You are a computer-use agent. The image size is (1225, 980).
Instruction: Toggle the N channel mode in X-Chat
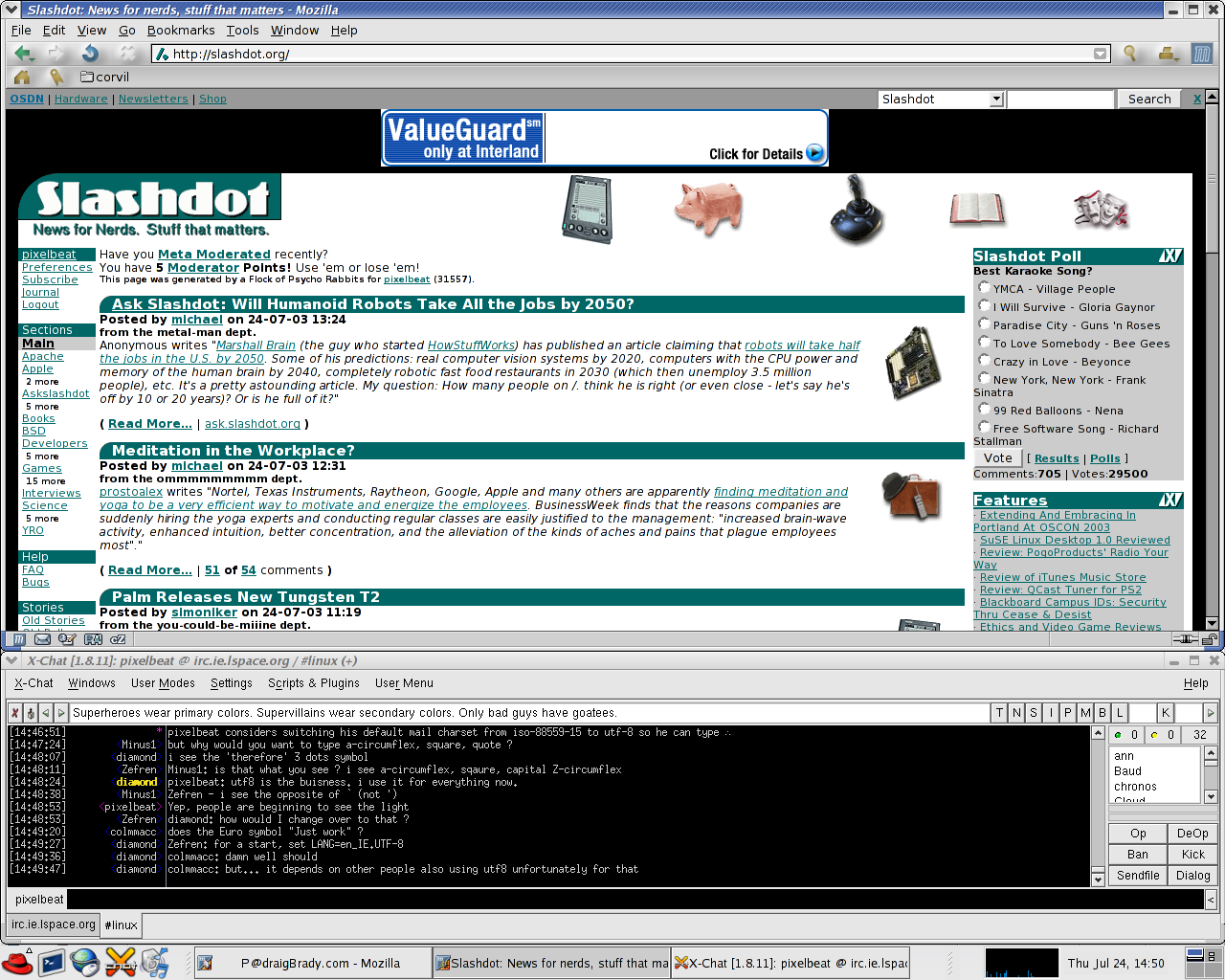click(1017, 712)
